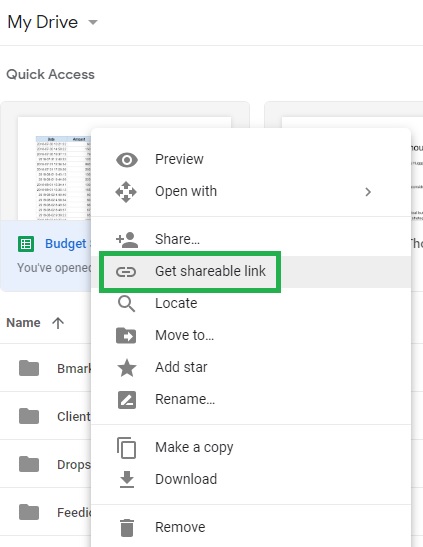Click the green Sheets icon beside Budget
Screen dimensions: 423x547
tap(26, 244)
